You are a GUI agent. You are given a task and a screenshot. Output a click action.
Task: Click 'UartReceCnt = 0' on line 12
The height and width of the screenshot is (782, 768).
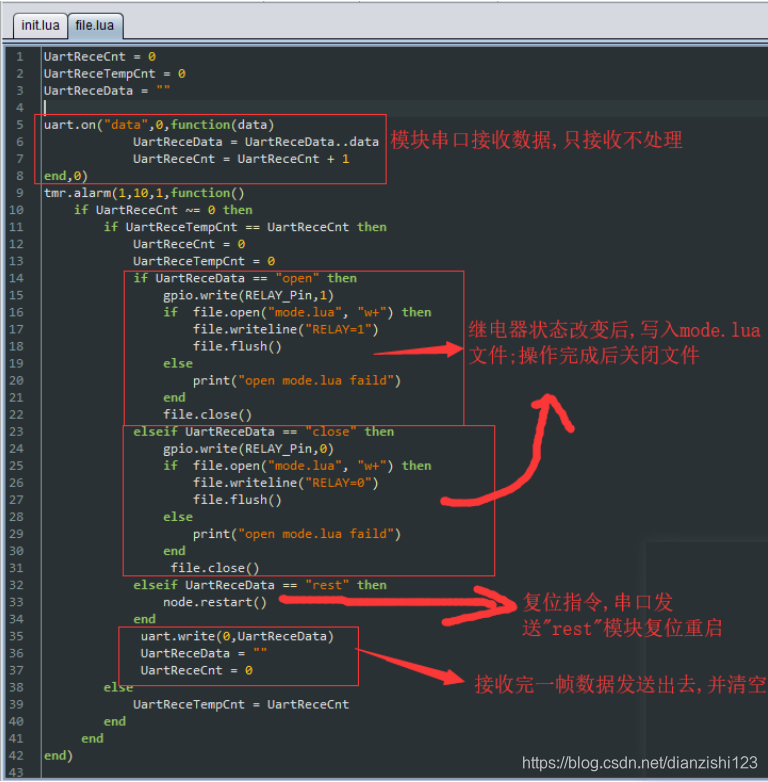pos(189,244)
